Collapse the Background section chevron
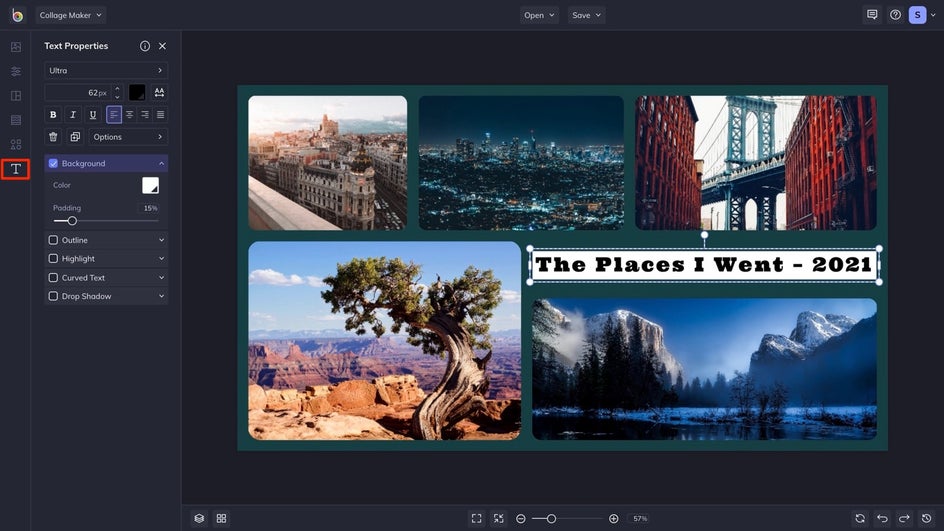This screenshot has width=944, height=531. point(161,163)
